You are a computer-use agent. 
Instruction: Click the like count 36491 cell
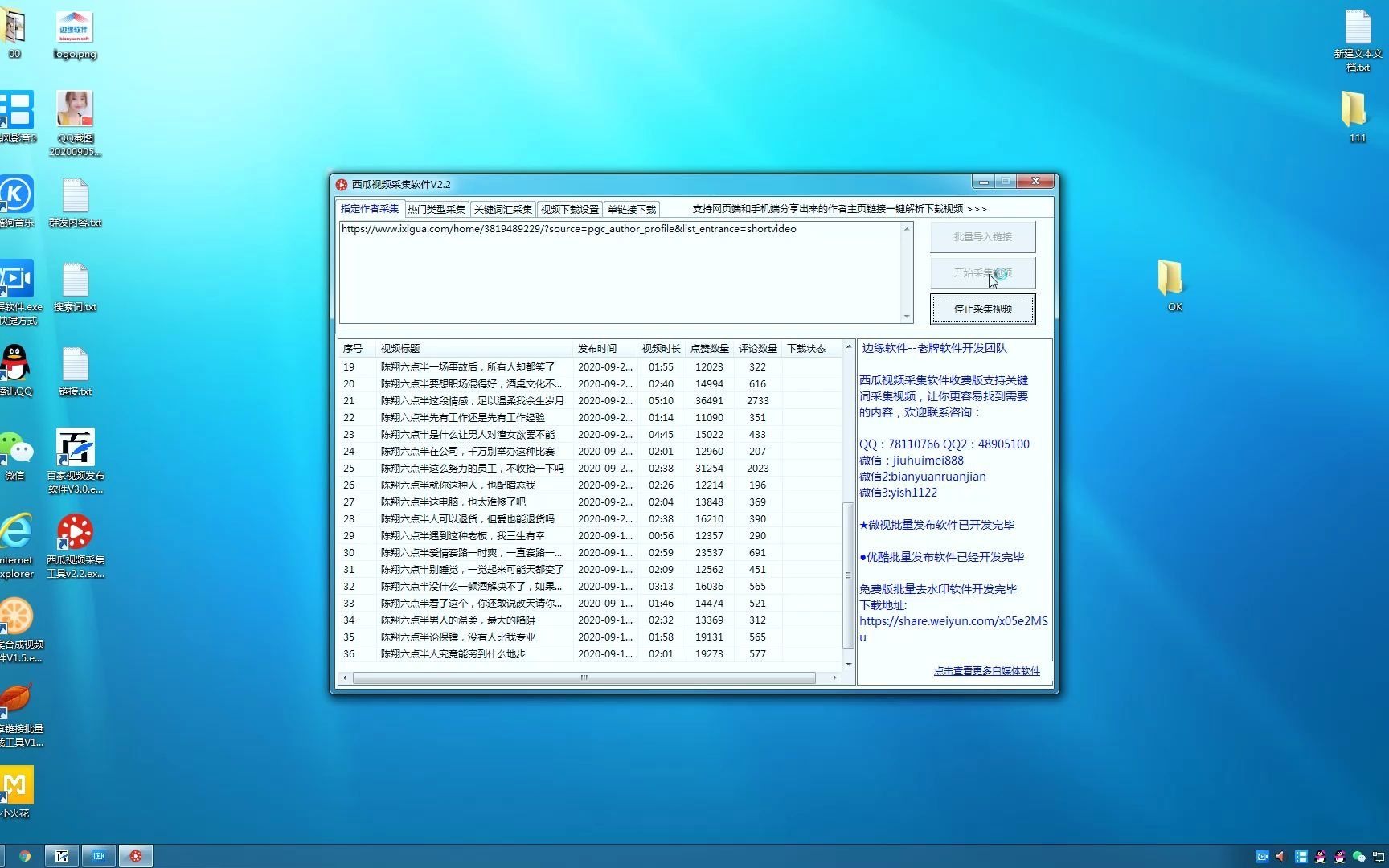[709, 401]
